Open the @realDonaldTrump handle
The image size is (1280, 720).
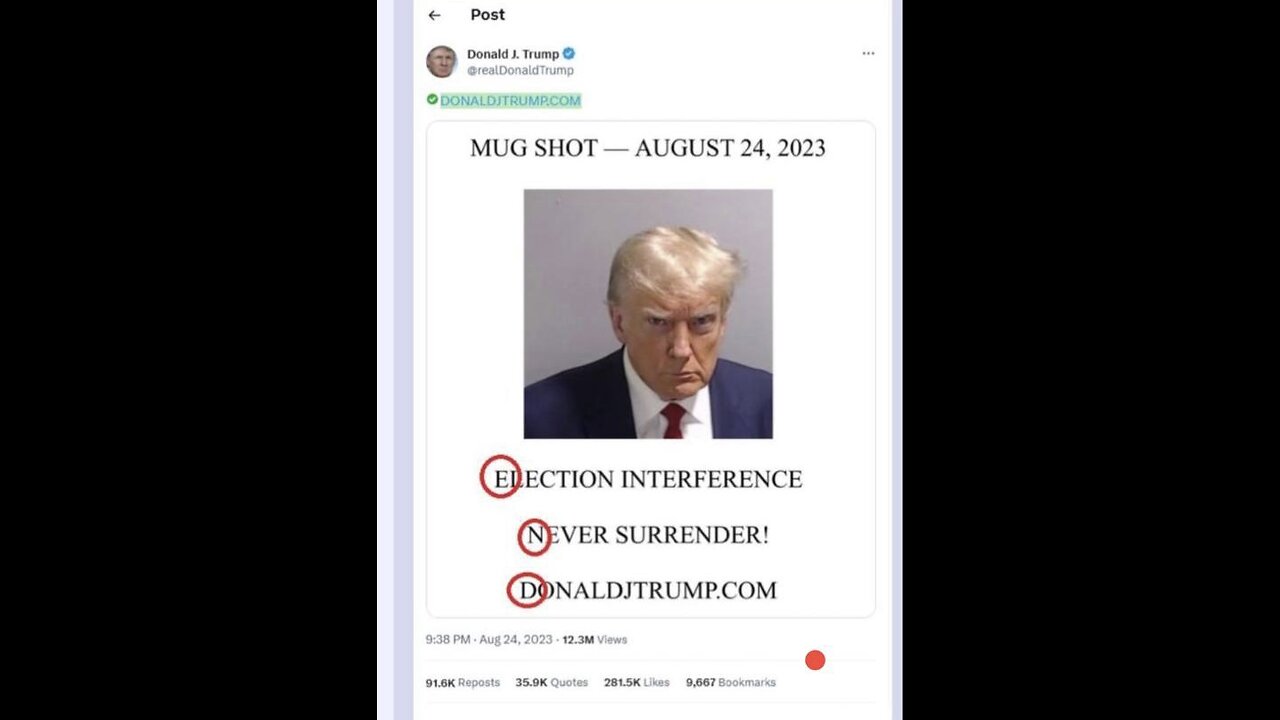520,71
